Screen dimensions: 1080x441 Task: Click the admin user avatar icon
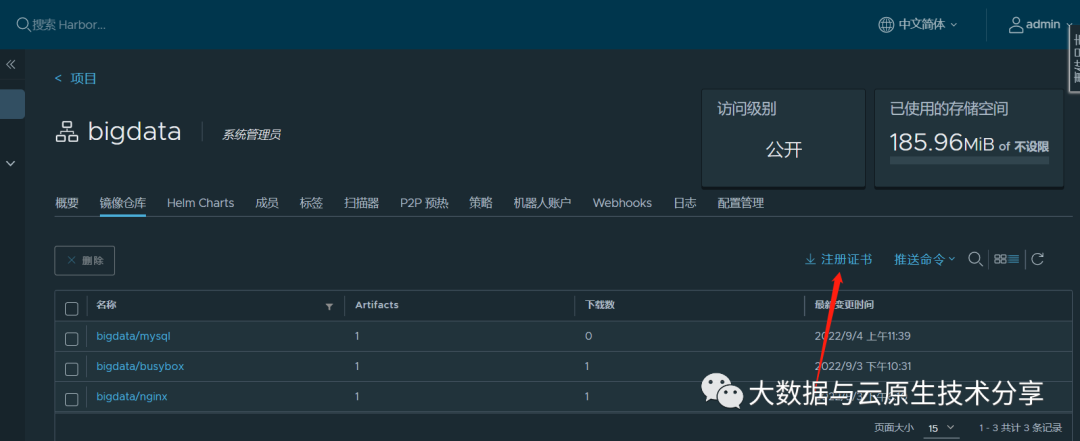coord(1015,25)
